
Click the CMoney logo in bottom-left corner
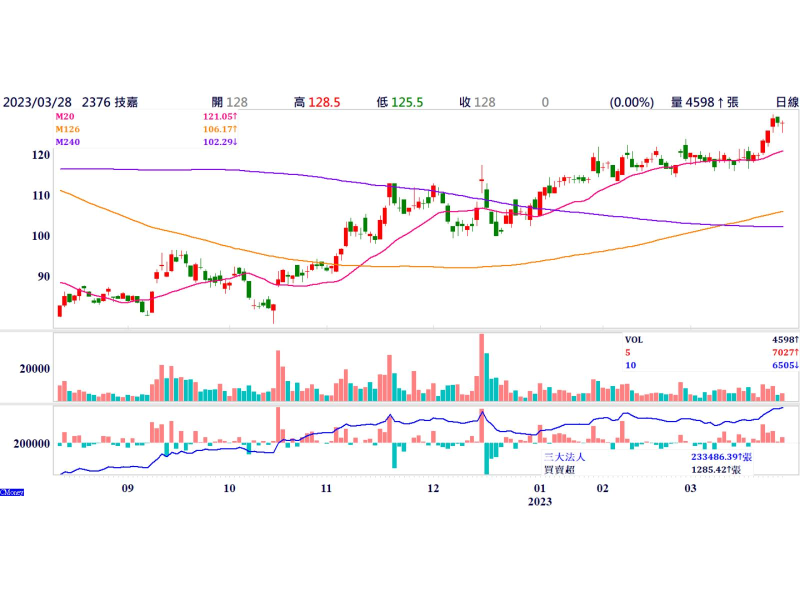[x=12, y=491]
